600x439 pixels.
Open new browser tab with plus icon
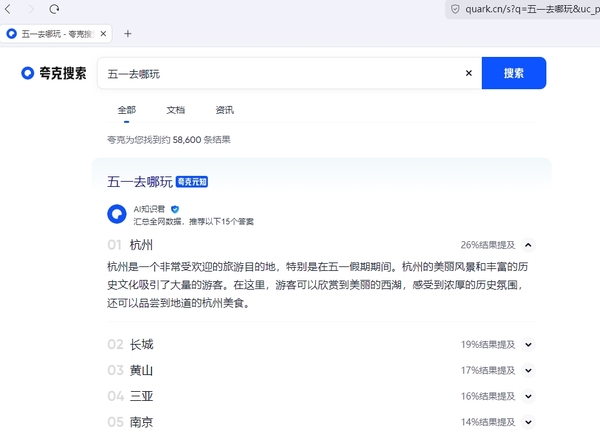click(127, 33)
